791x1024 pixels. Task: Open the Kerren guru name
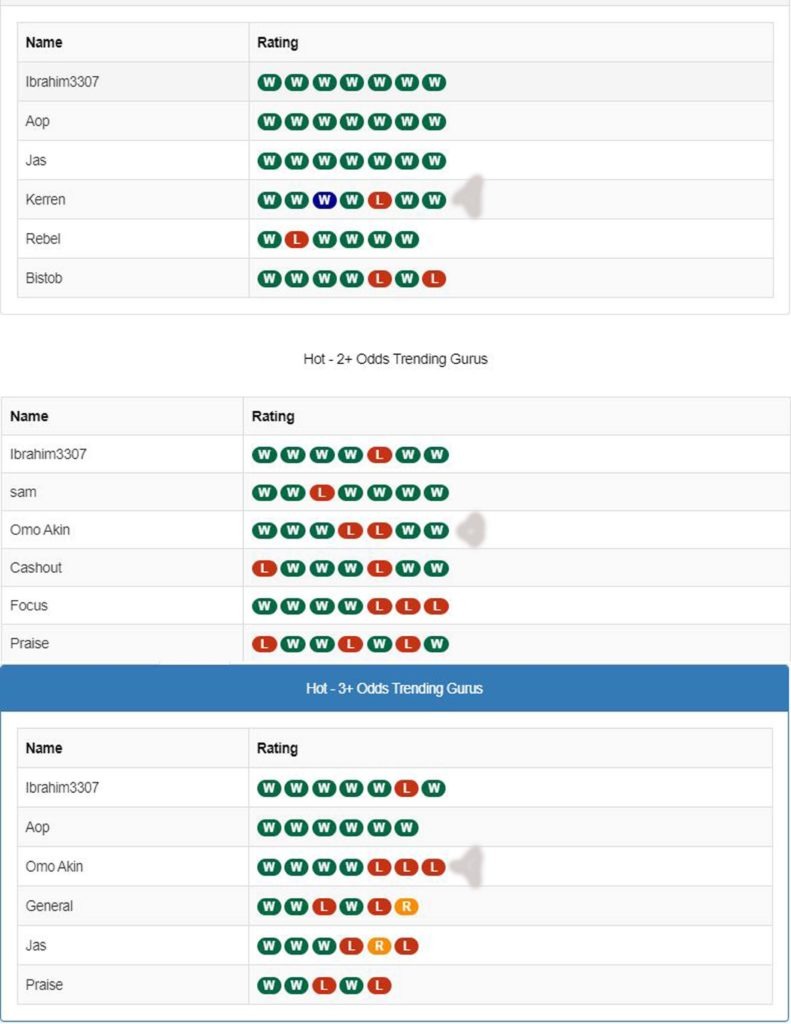[x=46, y=200]
